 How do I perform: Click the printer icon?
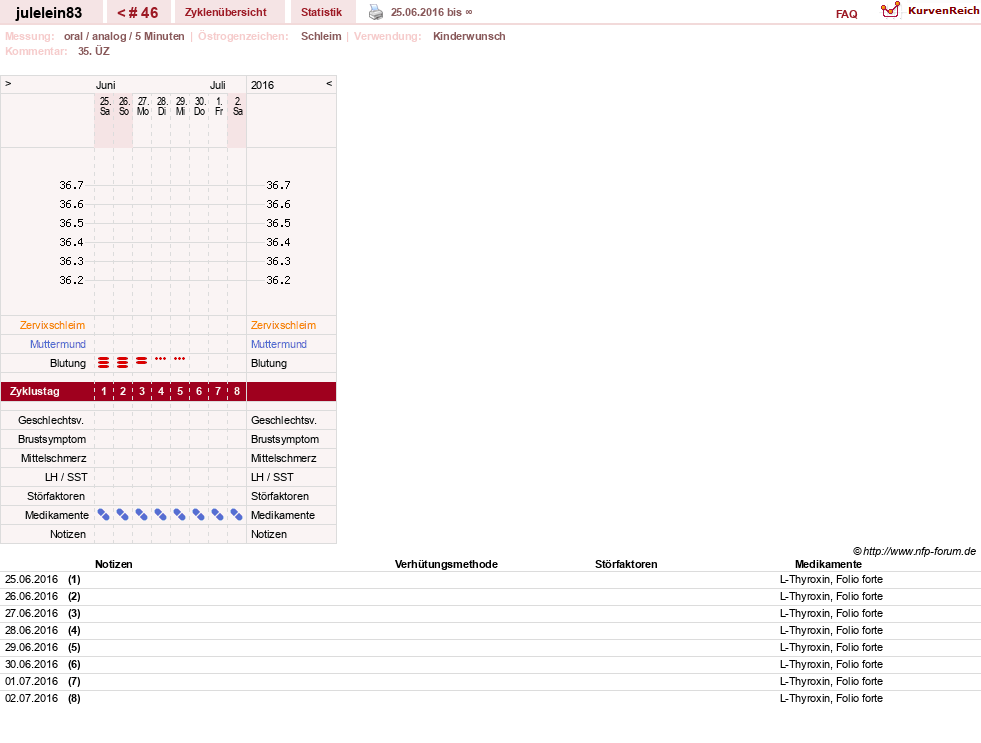click(x=375, y=12)
